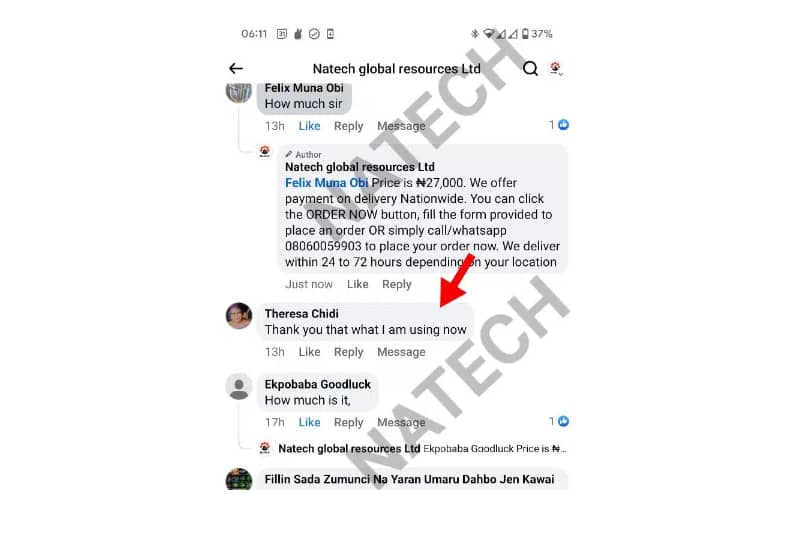The width and height of the screenshot is (798, 534).
Task: Click the like reaction count on Felix's comment
Action: [558, 125]
